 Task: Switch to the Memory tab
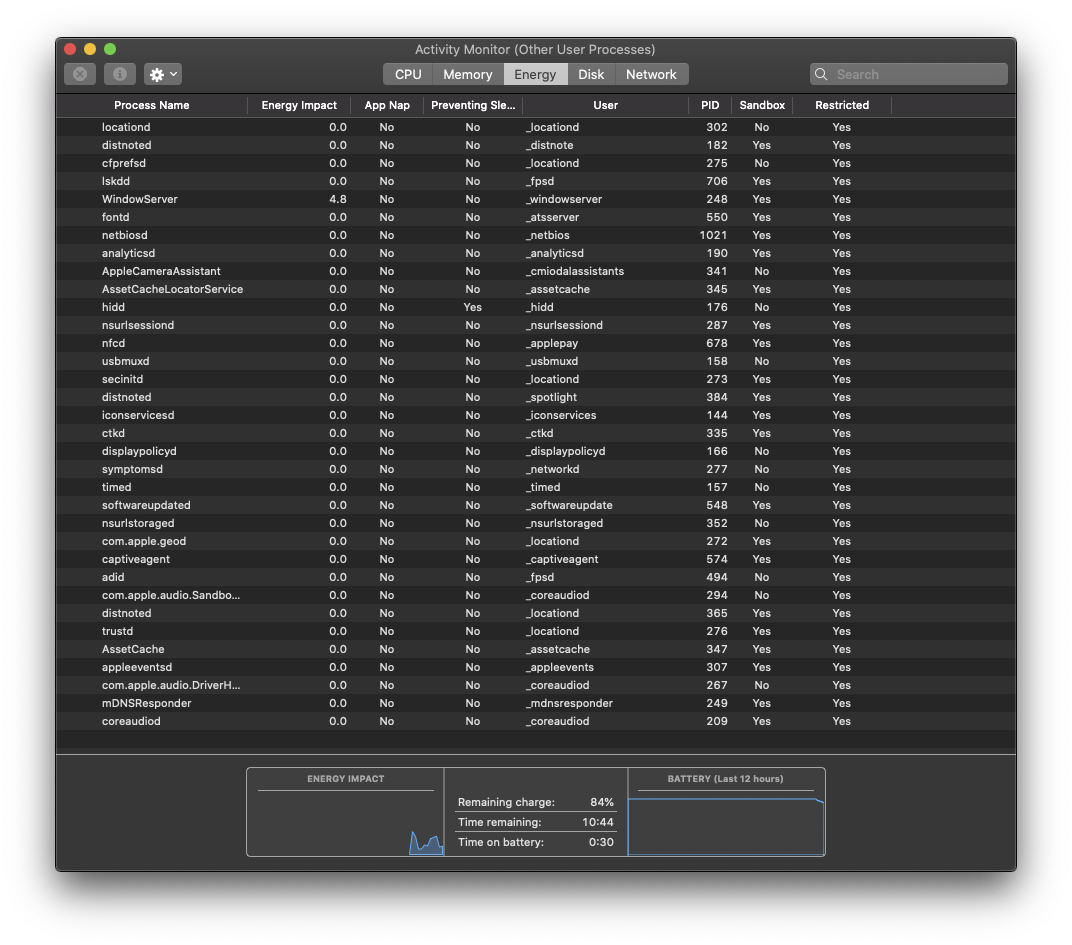click(468, 74)
